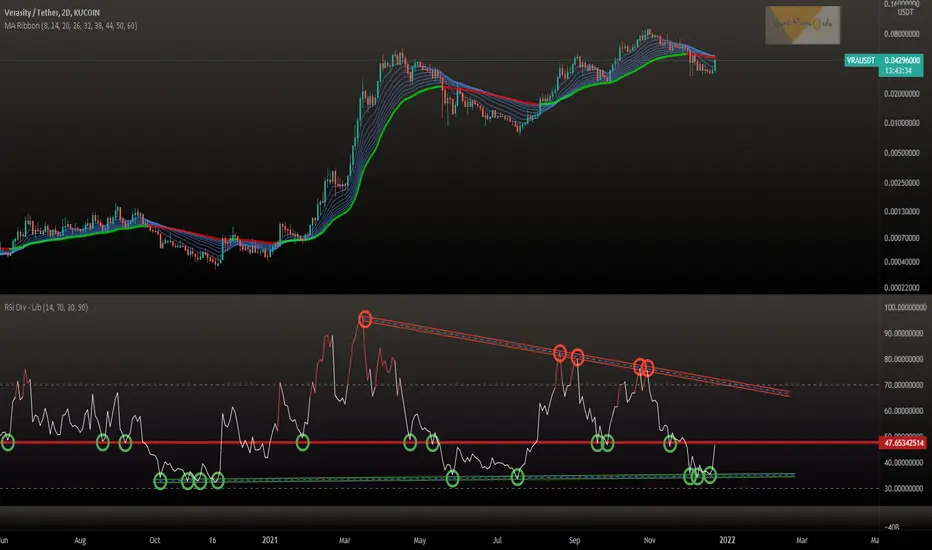Click the 47.65342514 RSI value label
This screenshot has height=550, width=932.
tap(903, 443)
